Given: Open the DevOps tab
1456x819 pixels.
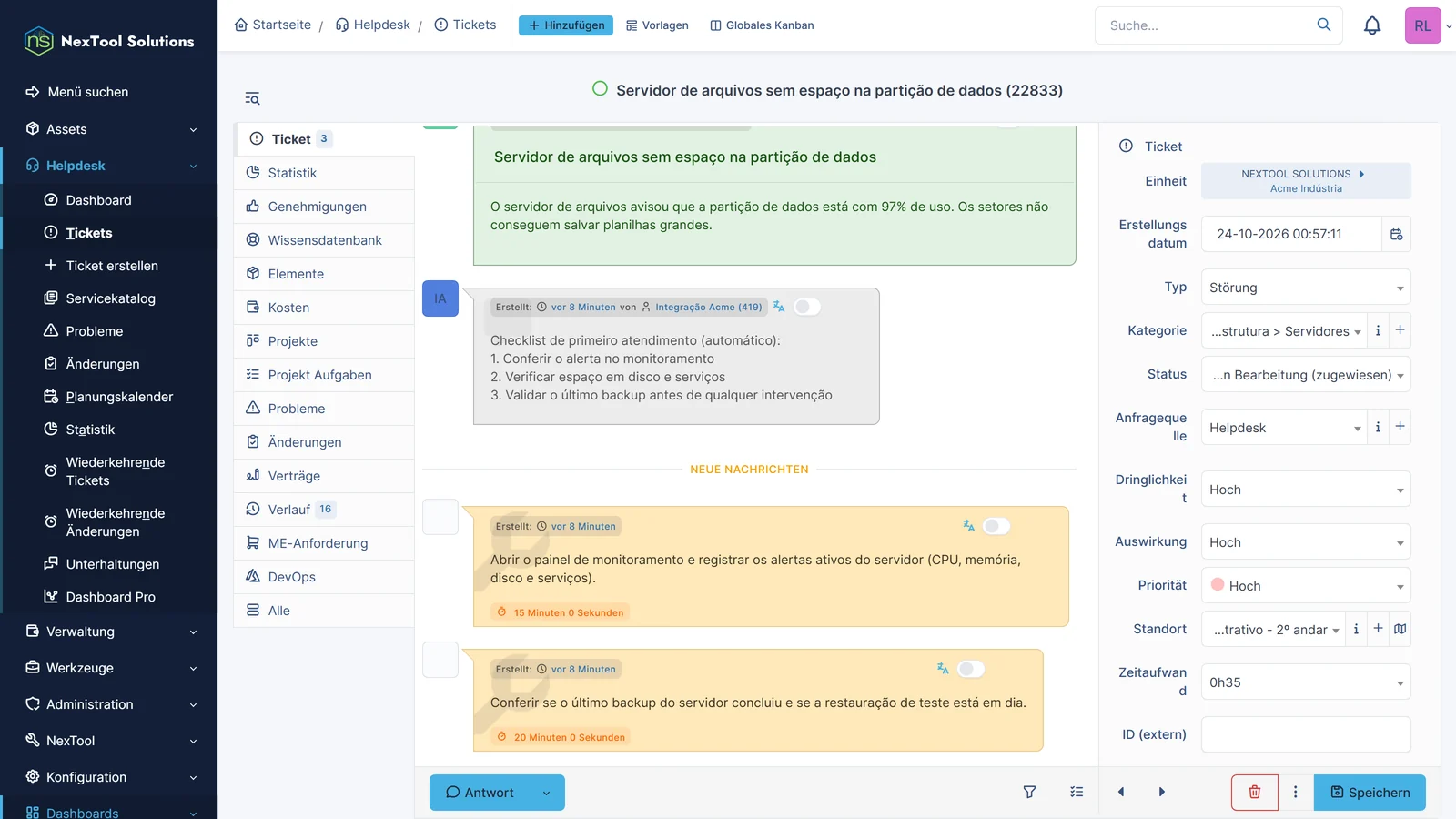Looking at the screenshot, I should tap(324, 577).
